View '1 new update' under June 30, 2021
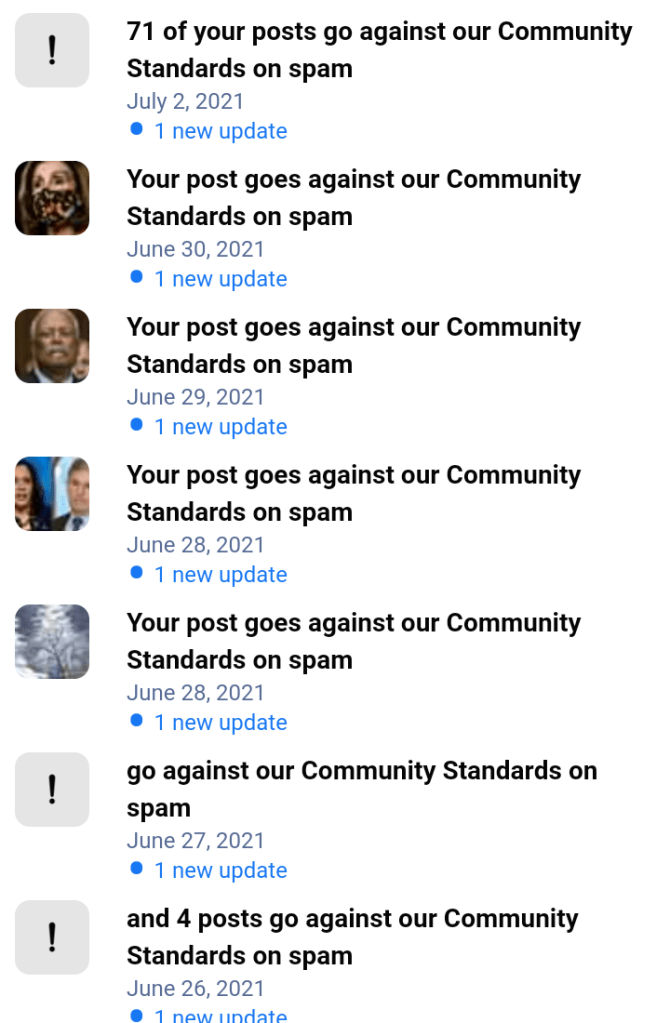The image size is (670, 1023). pos(220,279)
